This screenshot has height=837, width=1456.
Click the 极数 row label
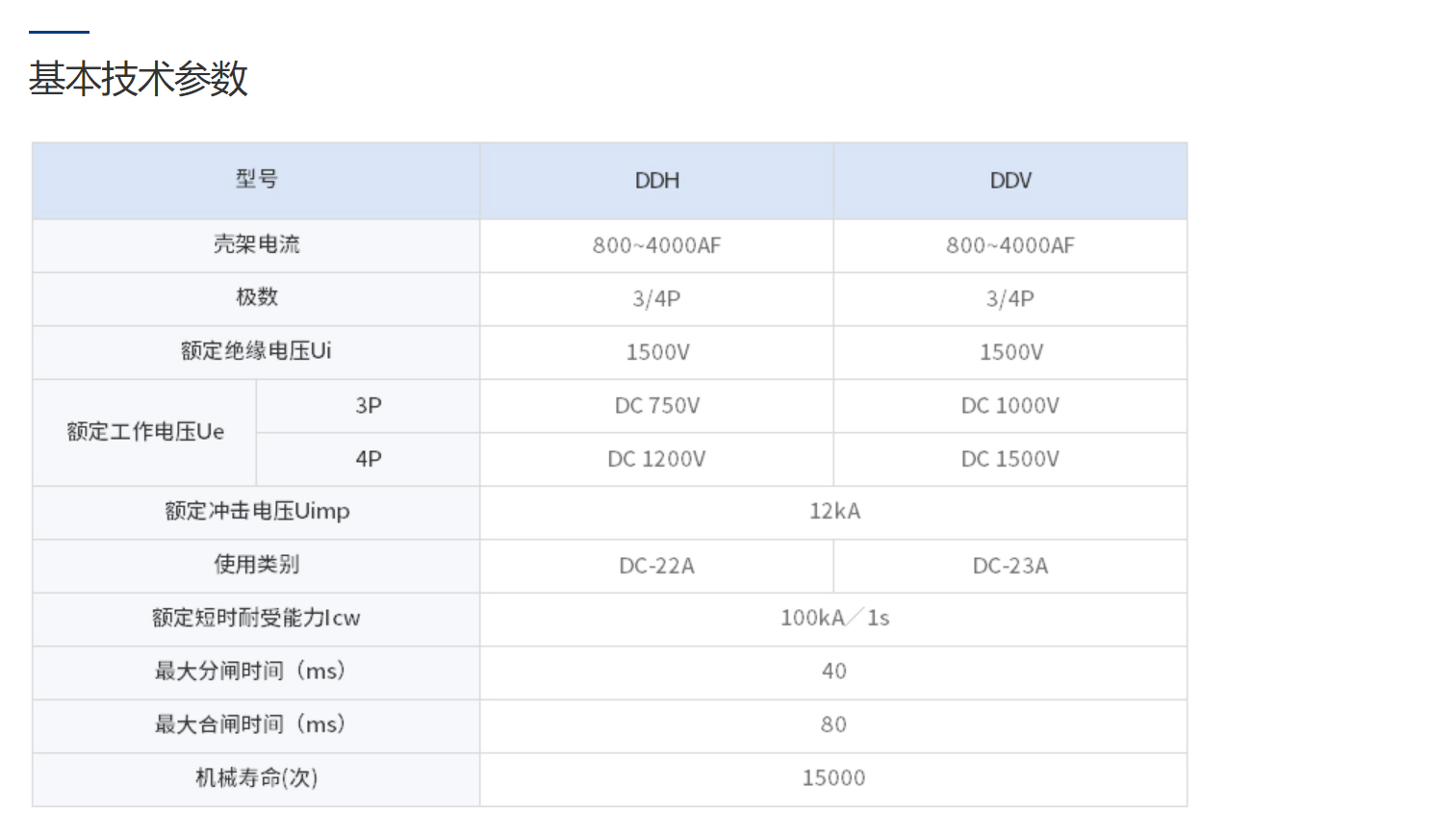[x=256, y=298]
